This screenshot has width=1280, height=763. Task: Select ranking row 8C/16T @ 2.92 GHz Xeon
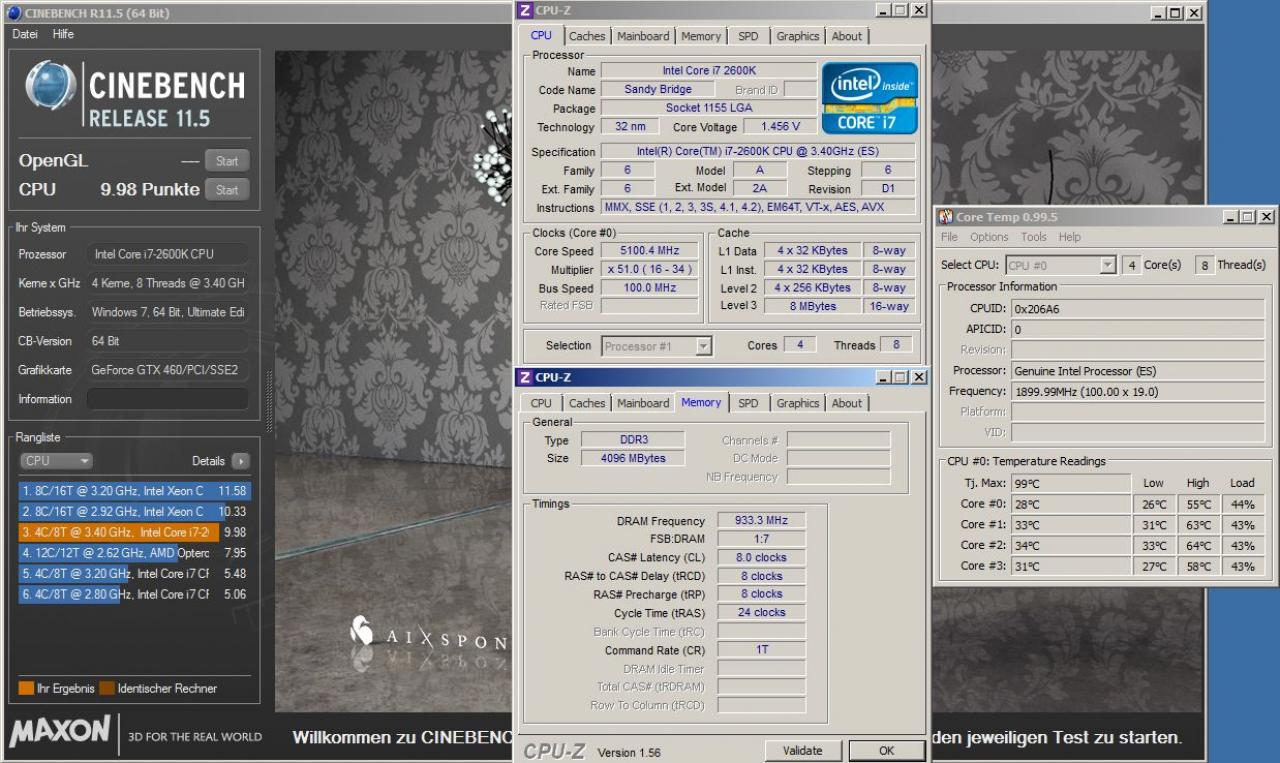(x=134, y=511)
